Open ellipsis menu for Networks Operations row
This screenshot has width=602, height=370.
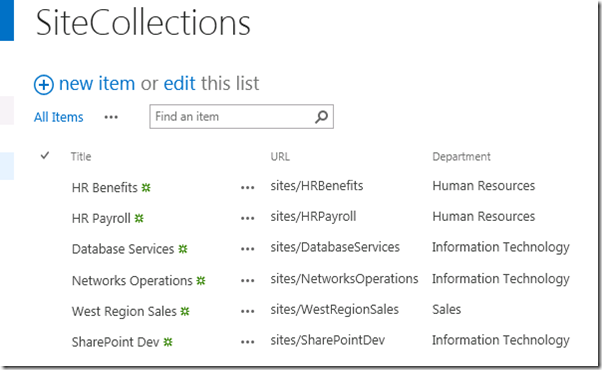point(248,281)
